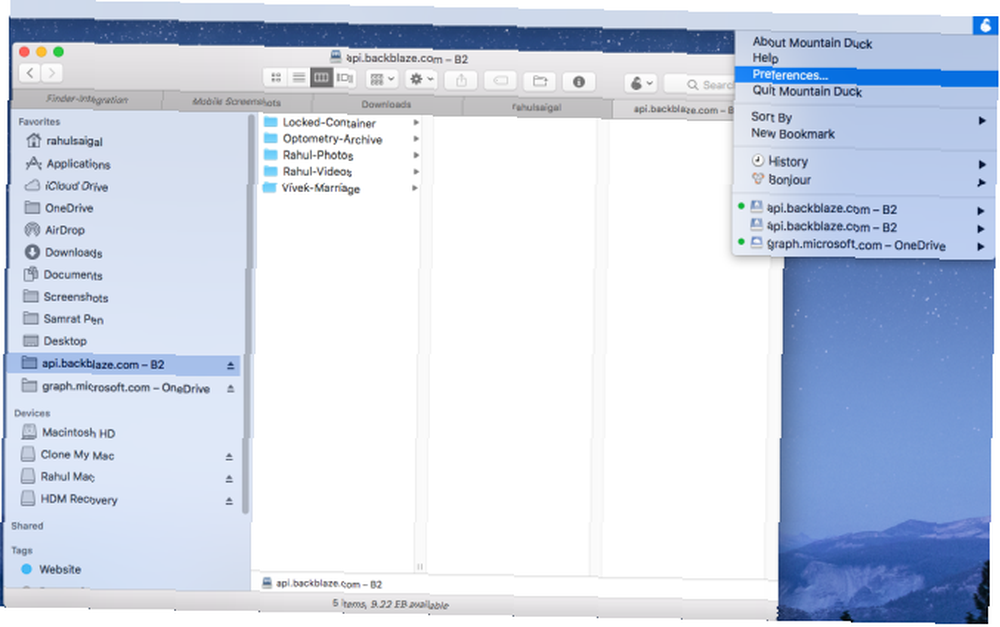Switch Finder to column view

pos(321,78)
